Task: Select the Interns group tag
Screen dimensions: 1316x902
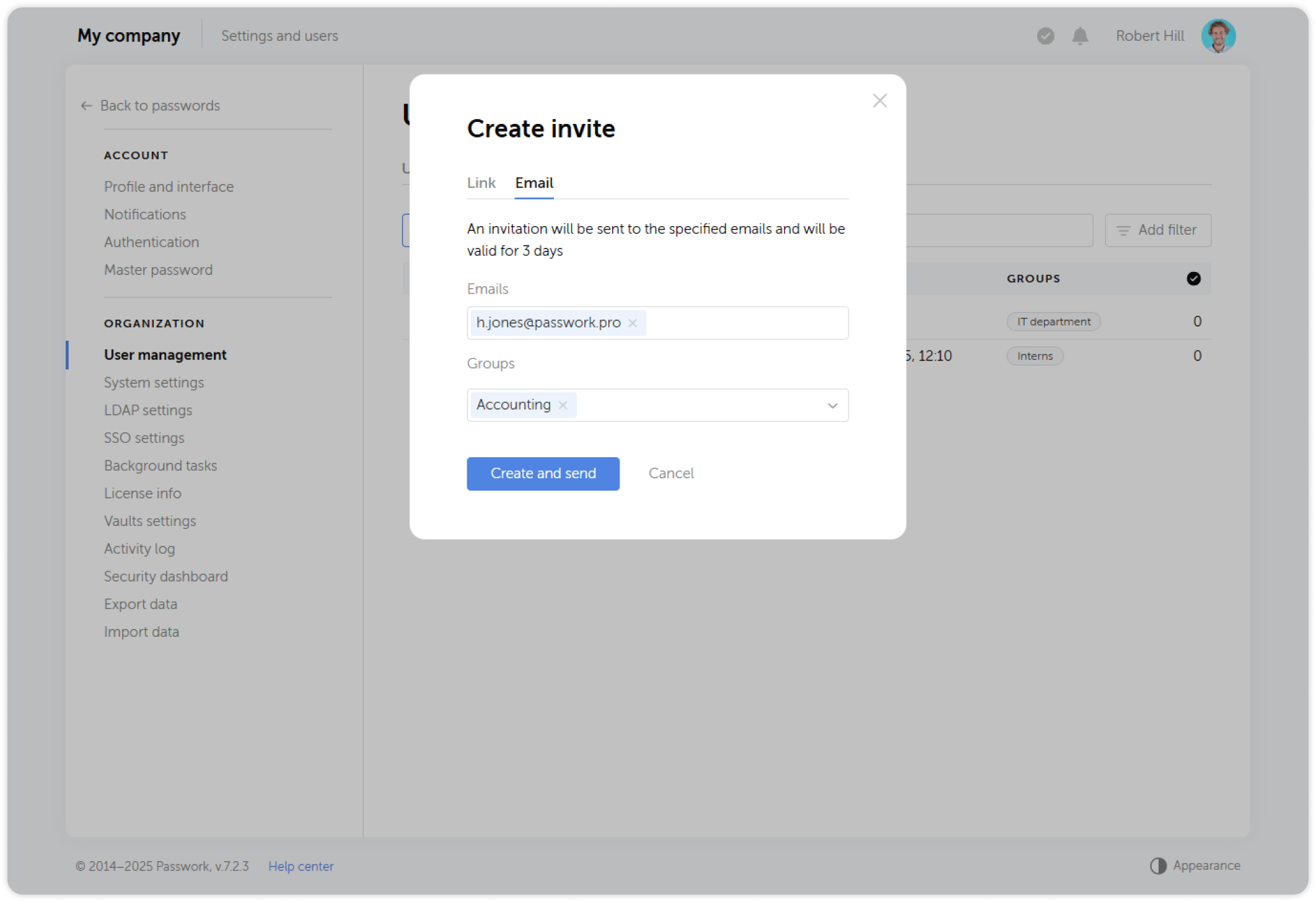Action: (1034, 356)
